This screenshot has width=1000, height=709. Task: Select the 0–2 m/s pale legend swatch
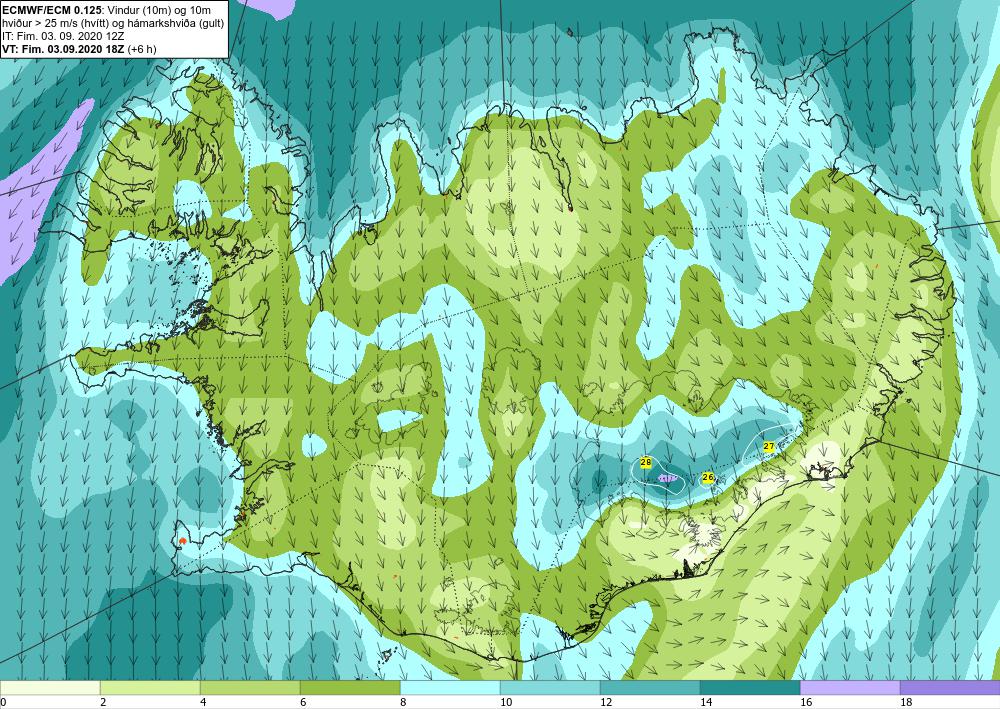pyautogui.click(x=50, y=688)
